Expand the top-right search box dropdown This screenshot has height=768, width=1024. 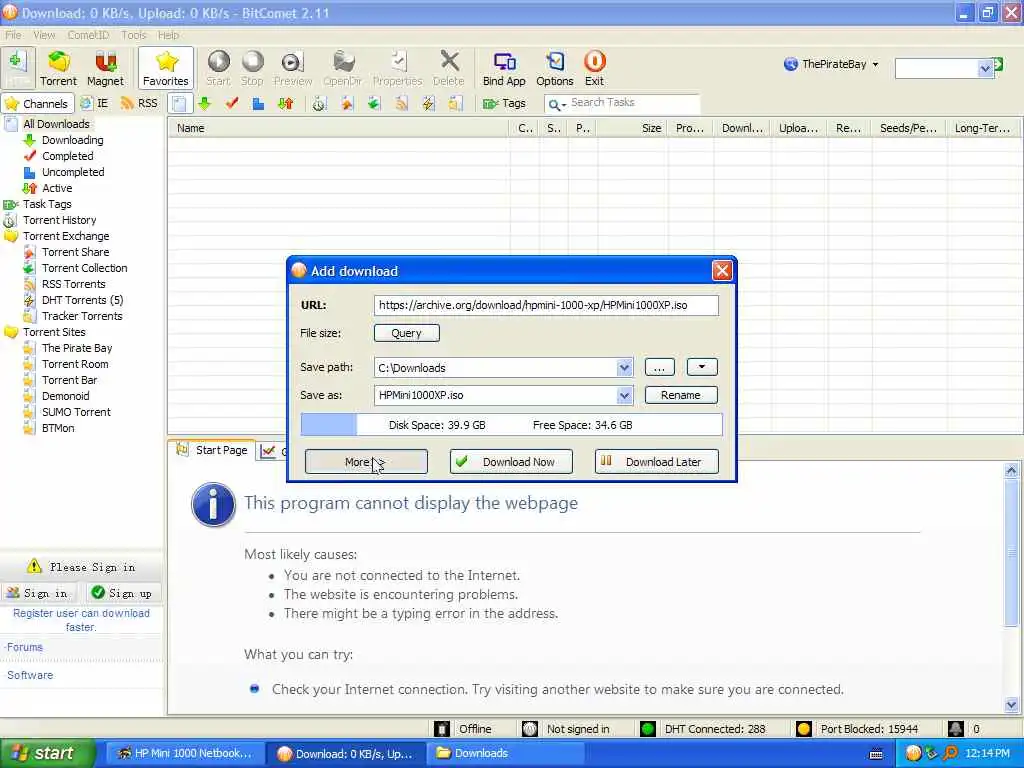(985, 68)
